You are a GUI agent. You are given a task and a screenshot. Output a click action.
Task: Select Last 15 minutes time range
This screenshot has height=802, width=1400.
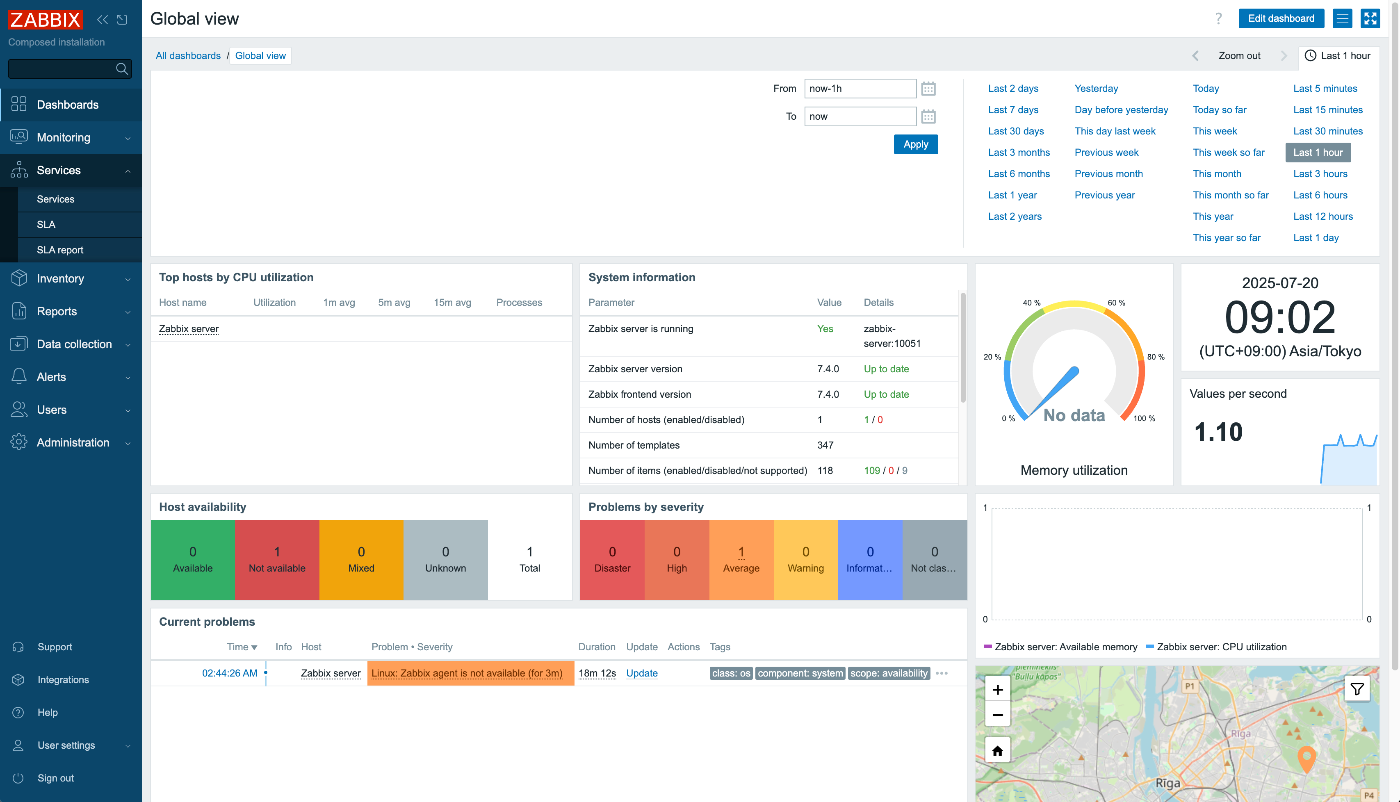click(x=1328, y=110)
